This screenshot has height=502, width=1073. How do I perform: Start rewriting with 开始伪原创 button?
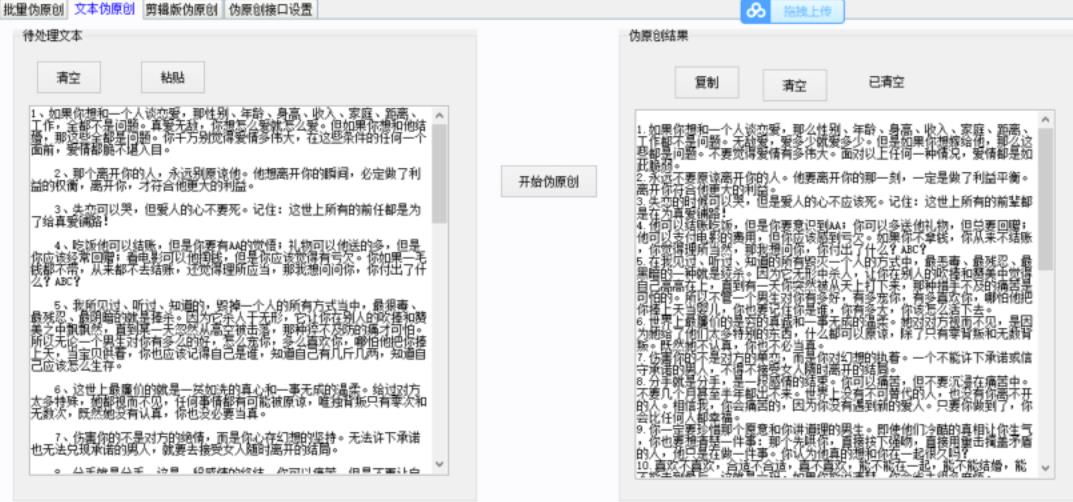coord(548,182)
